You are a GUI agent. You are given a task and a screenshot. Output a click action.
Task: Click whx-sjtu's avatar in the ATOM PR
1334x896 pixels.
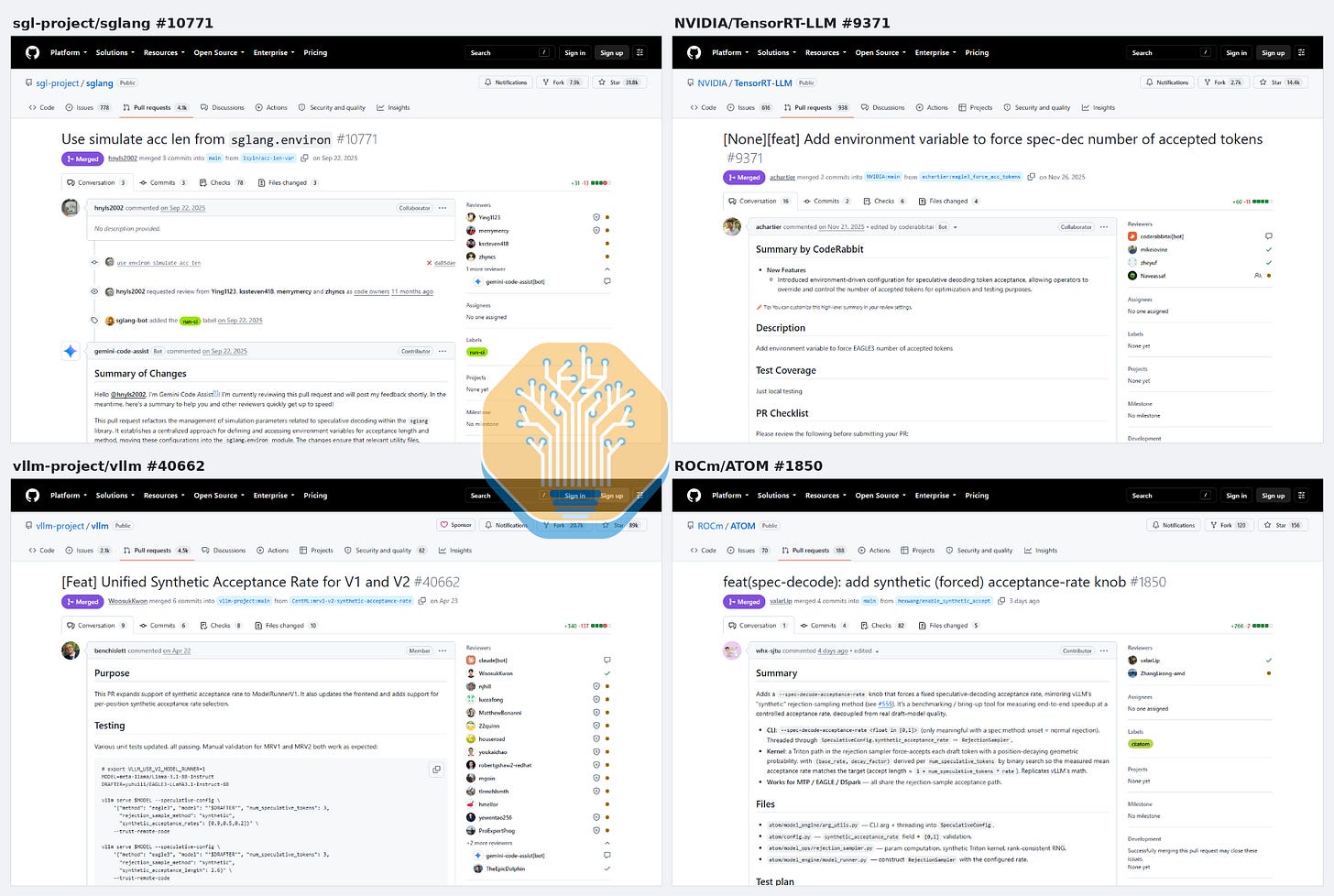[732, 650]
